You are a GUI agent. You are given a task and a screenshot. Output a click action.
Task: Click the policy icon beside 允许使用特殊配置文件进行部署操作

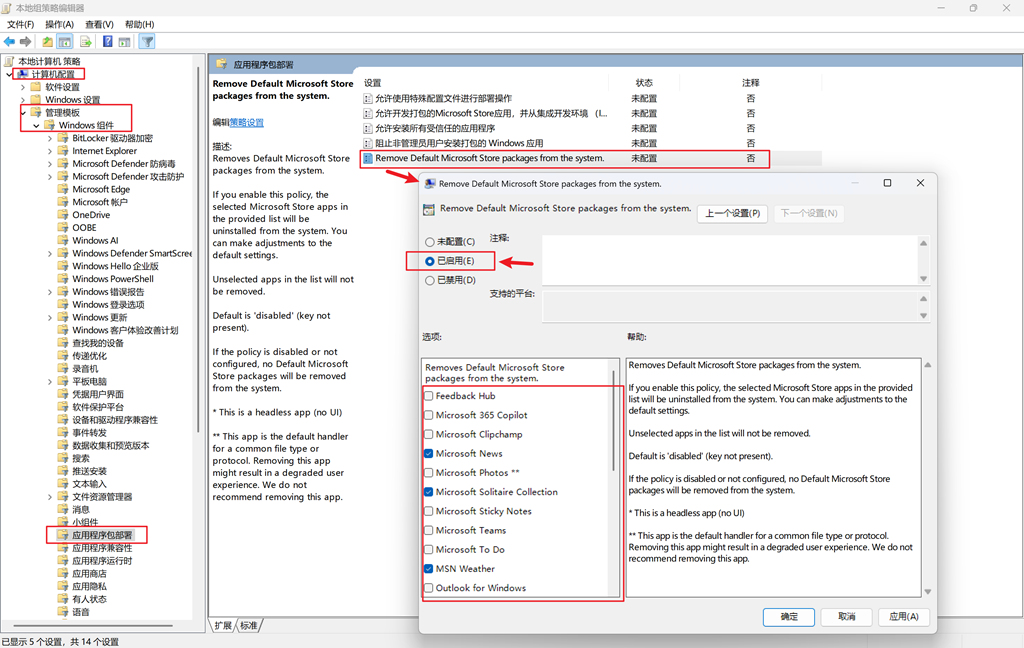tap(368, 99)
